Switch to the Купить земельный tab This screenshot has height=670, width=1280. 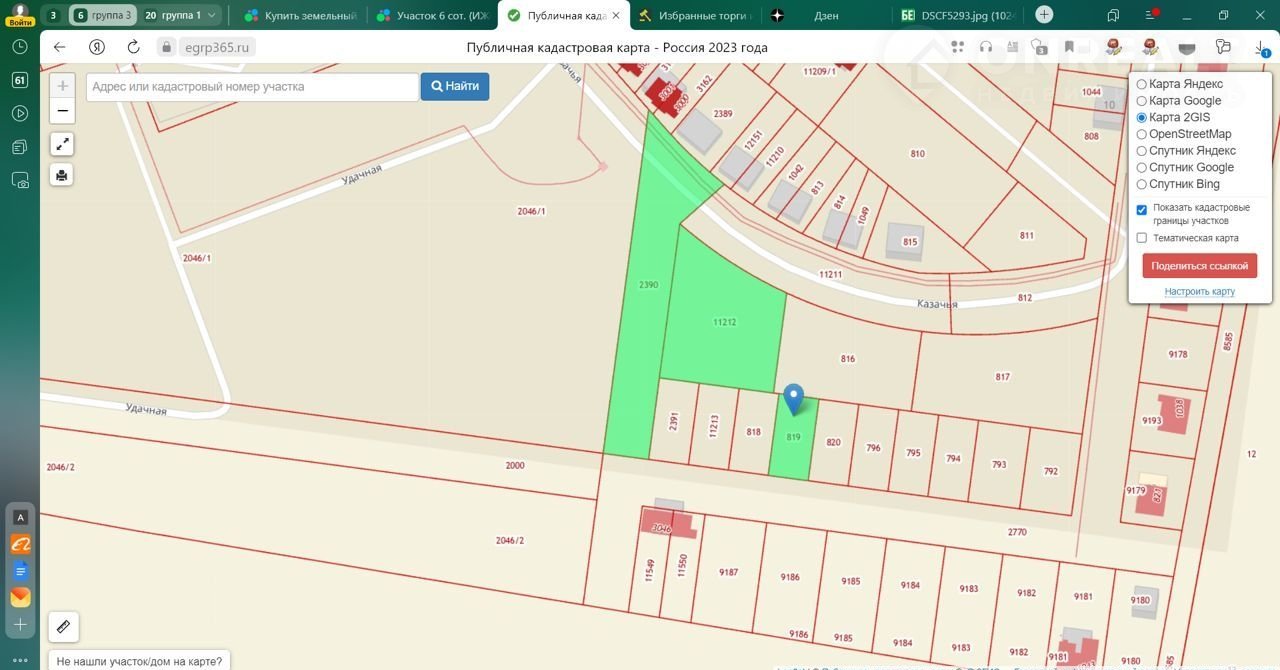pos(300,15)
